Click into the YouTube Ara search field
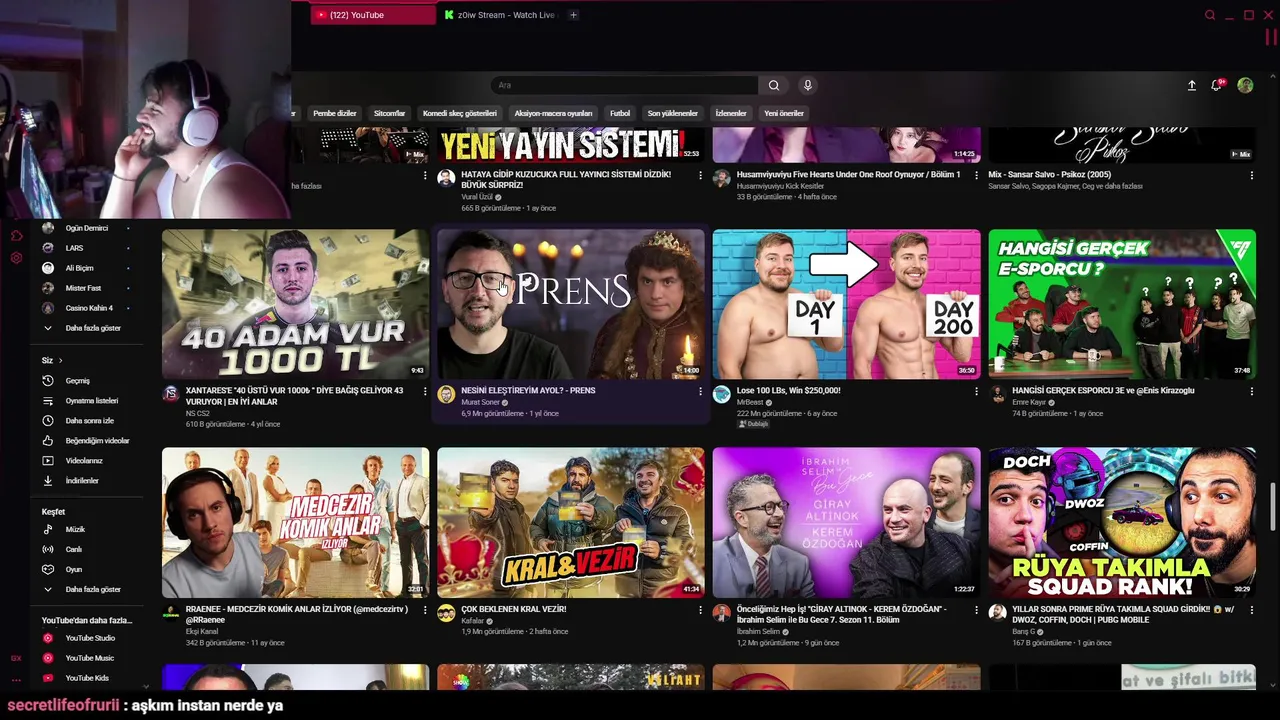Image resolution: width=1280 pixels, height=720 pixels. [x=624, y=86]
